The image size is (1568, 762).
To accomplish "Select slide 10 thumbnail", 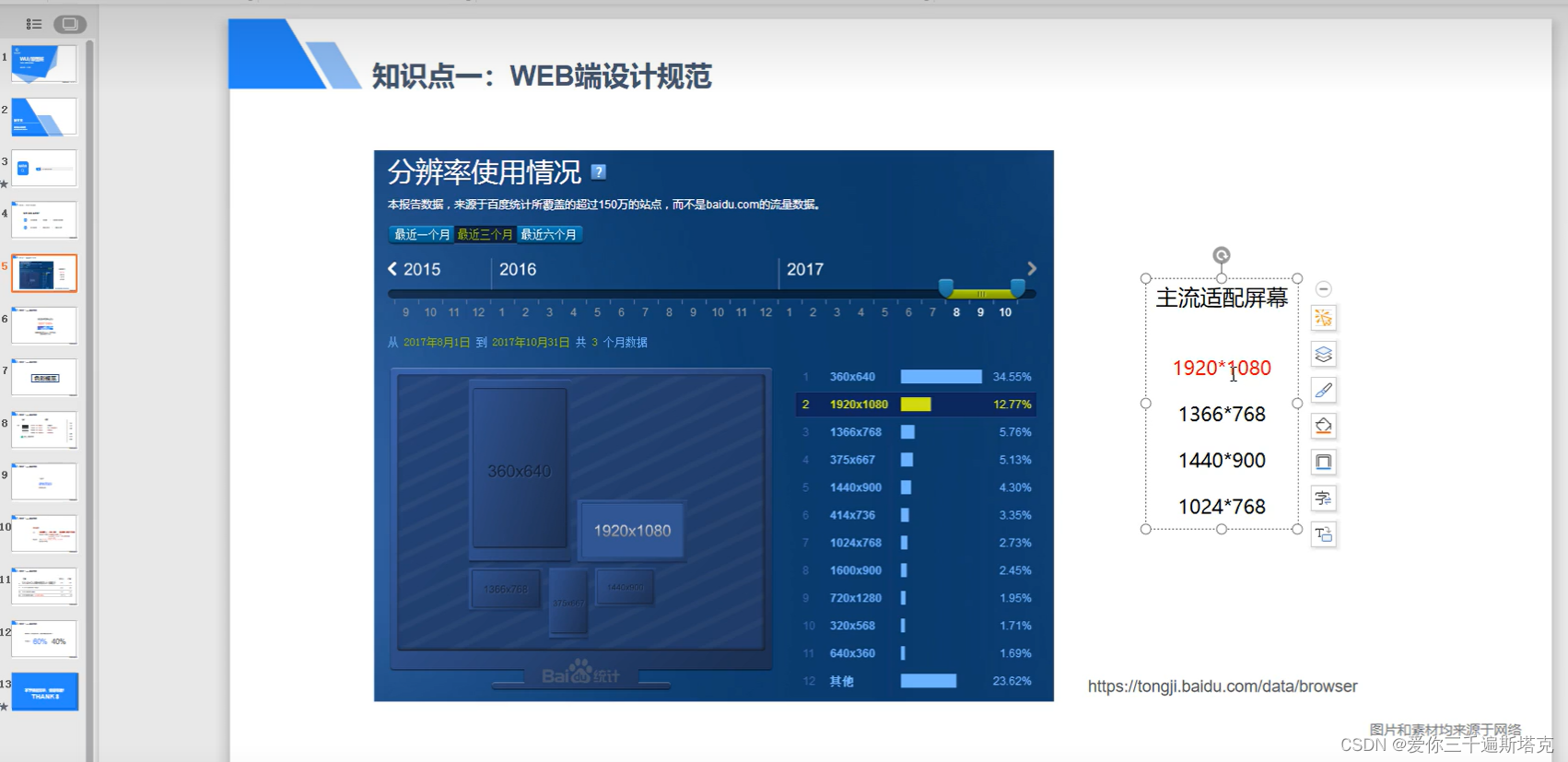I will (44, 534).
